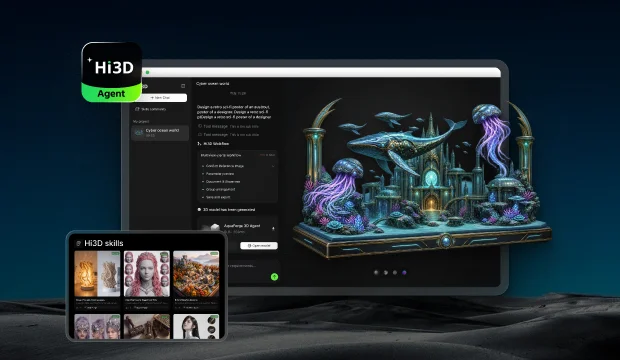This screenshot has height=360, width=620.
Task: Click the Hi3D skills header icon
Action: tap(79, 243)
